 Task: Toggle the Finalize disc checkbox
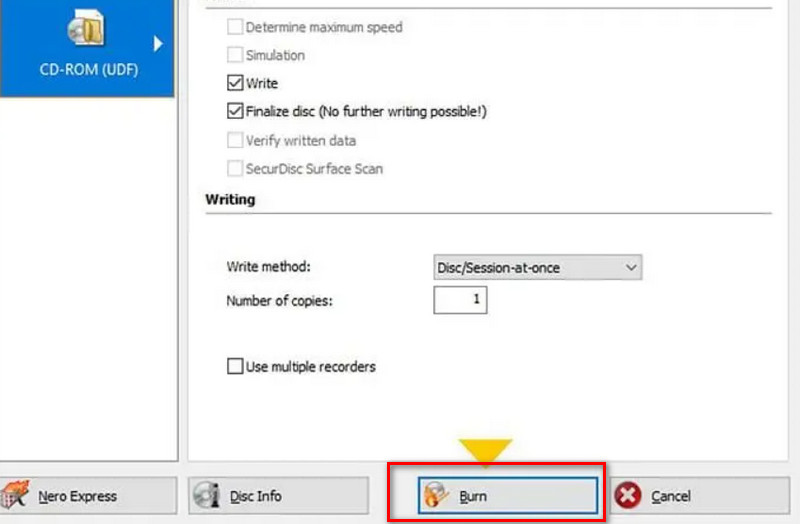(x=235, y=112)
